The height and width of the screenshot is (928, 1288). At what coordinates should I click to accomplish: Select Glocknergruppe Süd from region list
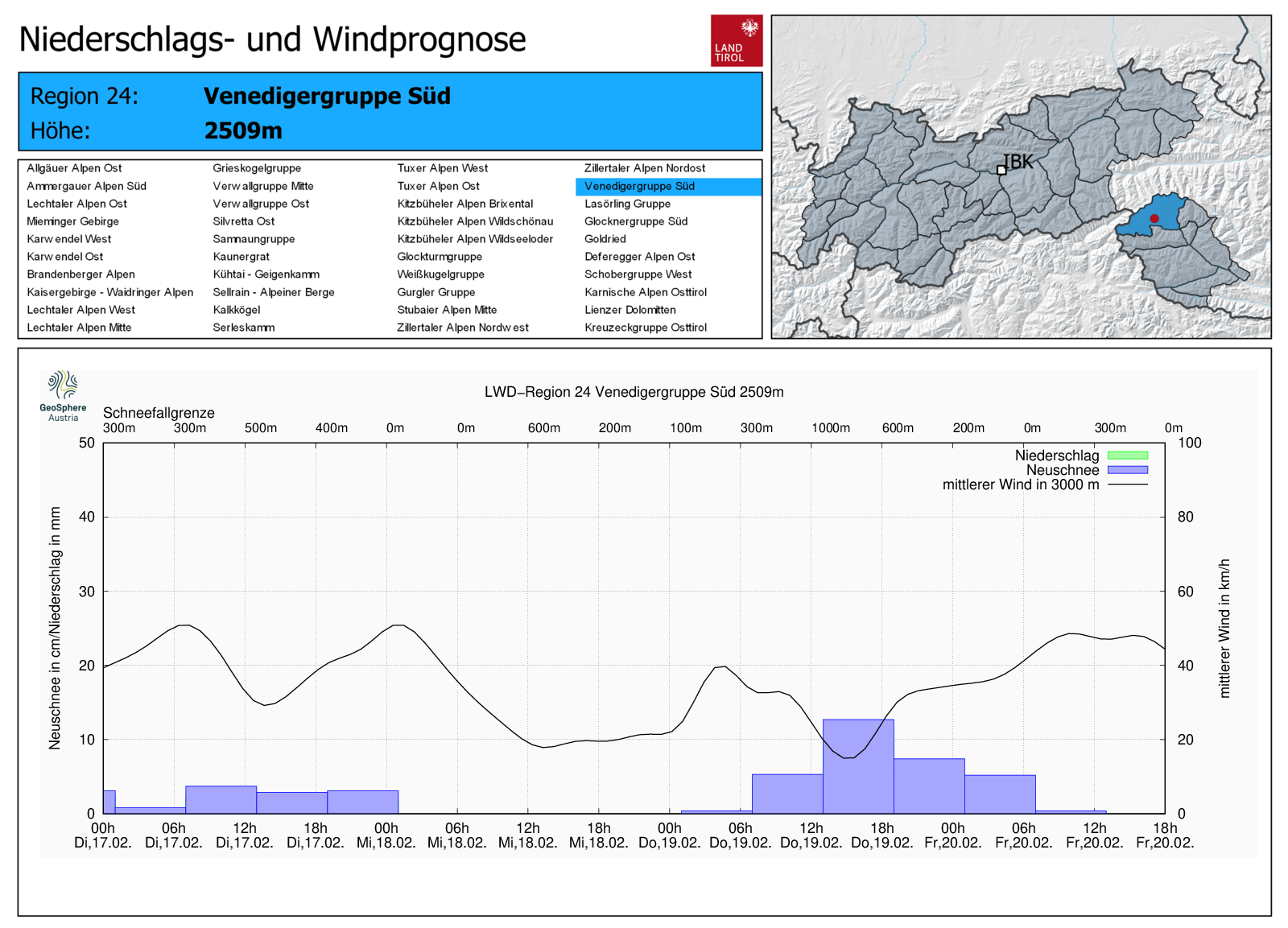pos(635,221)
